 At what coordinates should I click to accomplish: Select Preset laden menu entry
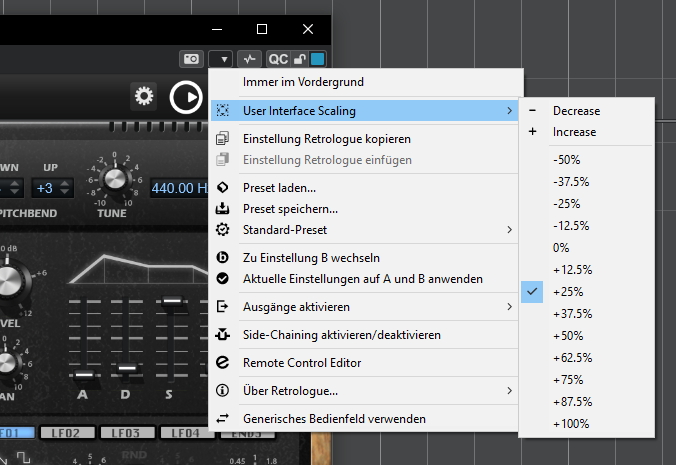tap(280, 187)
